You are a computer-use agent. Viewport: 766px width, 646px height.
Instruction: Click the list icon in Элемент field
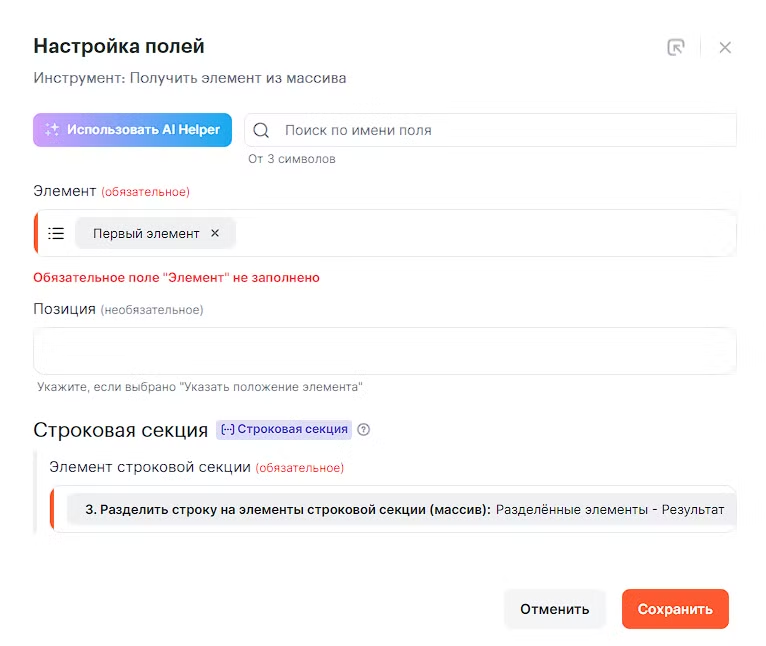point(56,233)
